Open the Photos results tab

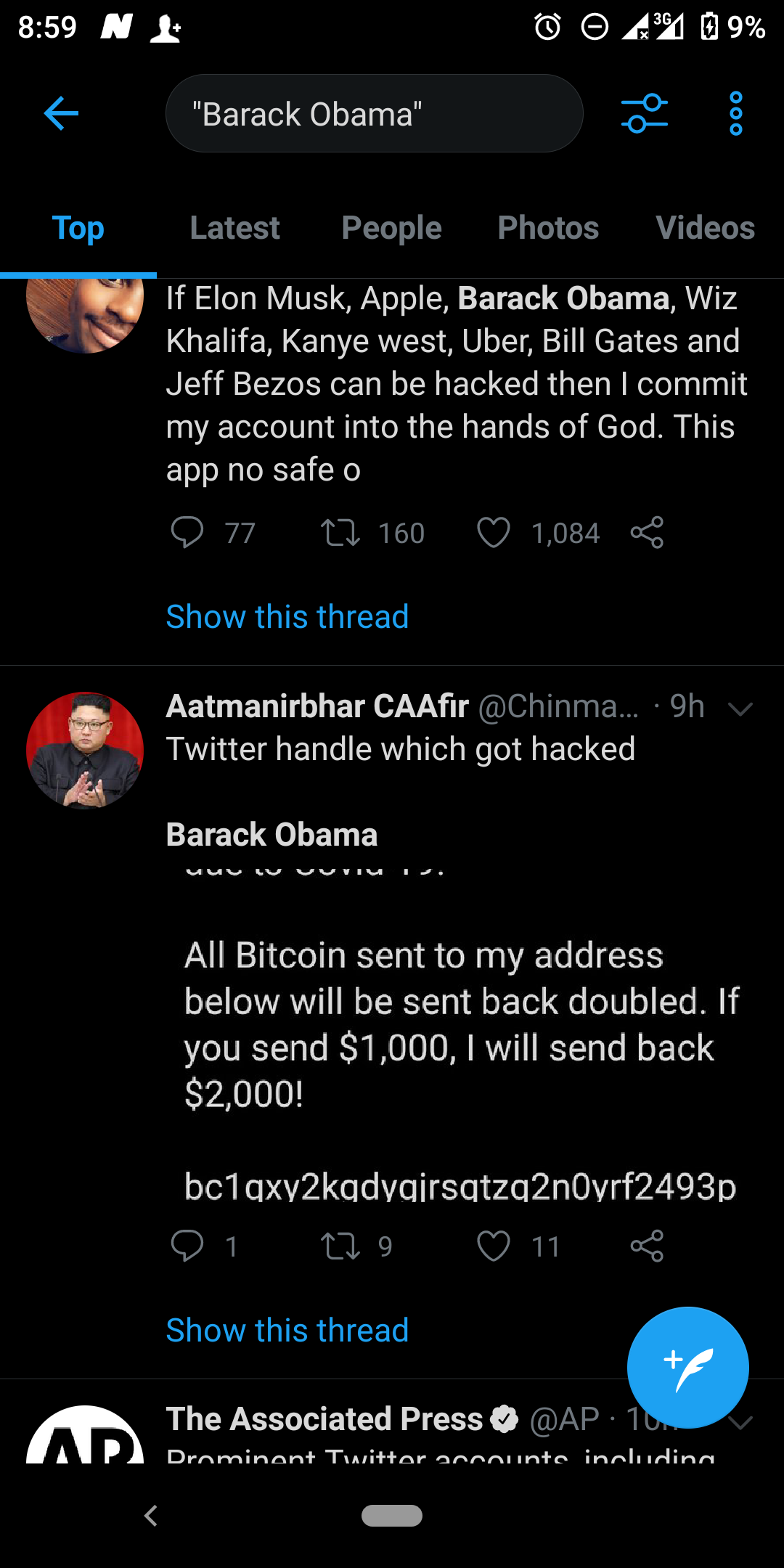pos(548,228)
